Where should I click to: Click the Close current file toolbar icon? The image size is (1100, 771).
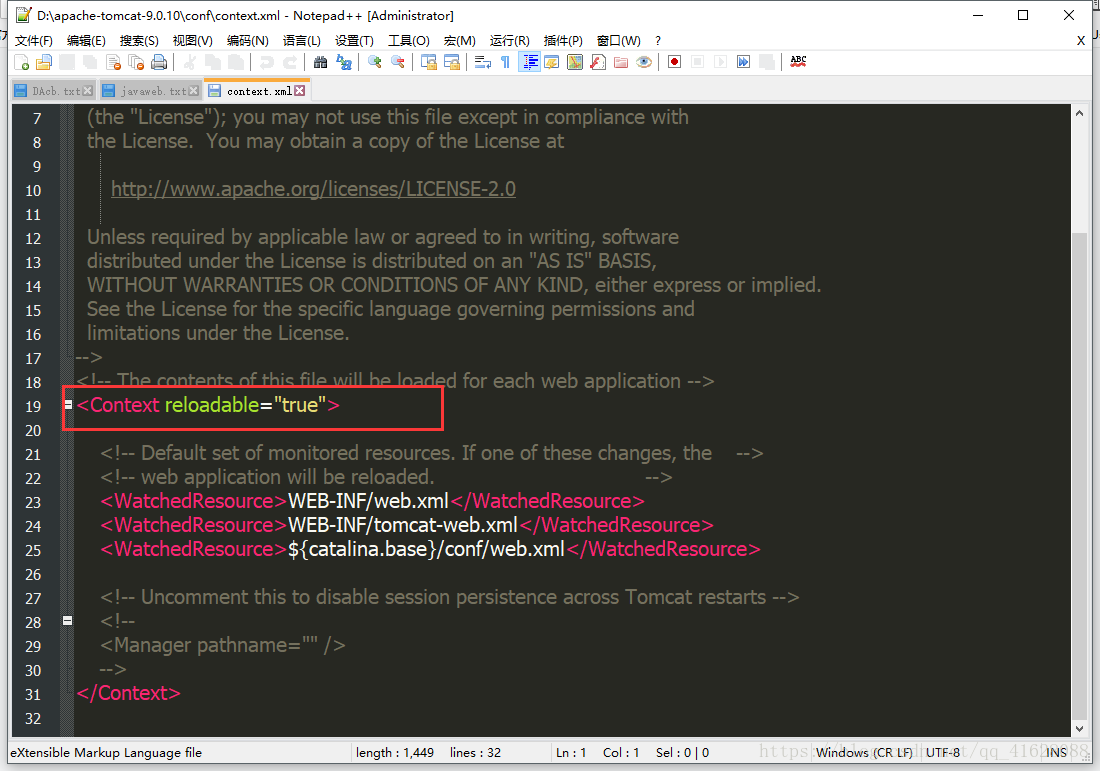pyautogui.click(x=114, y=62)
